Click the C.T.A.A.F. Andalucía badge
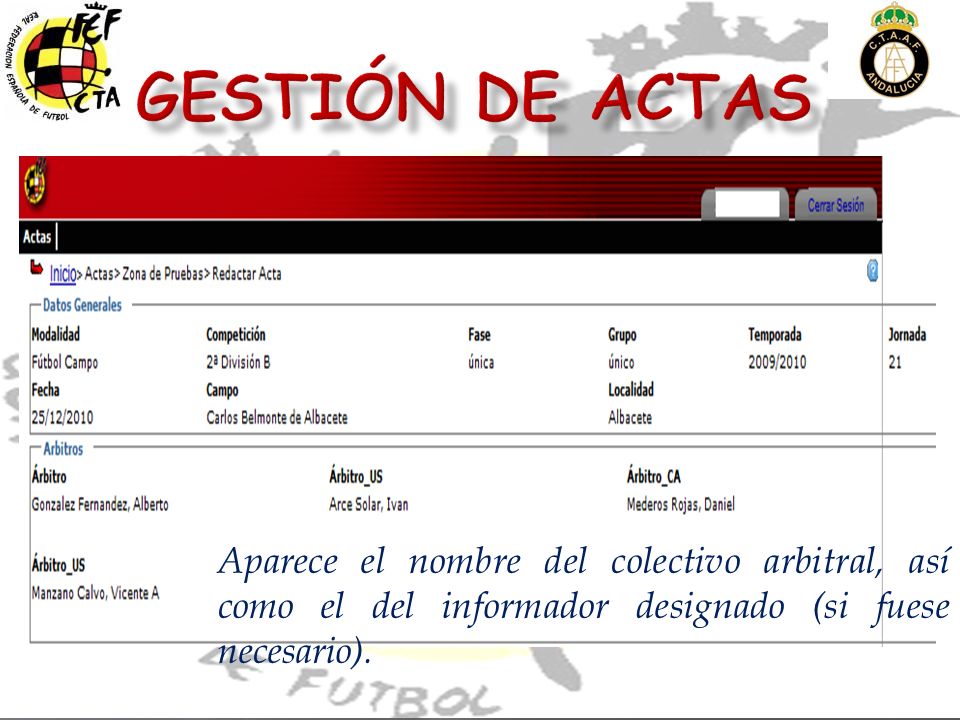The image size is (960, 720). tap(894, 50)
